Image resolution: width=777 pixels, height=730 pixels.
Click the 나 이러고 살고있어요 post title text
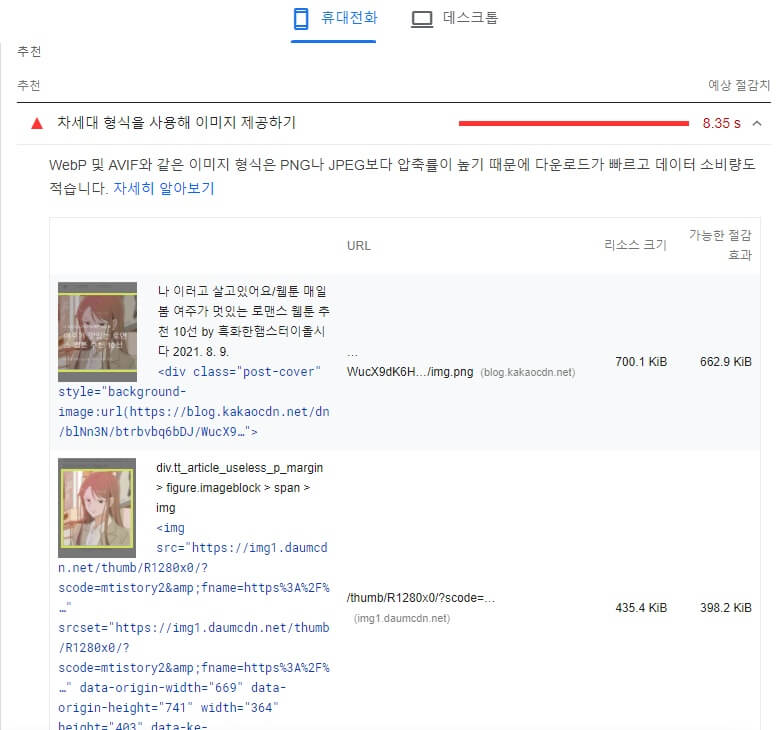243,321
